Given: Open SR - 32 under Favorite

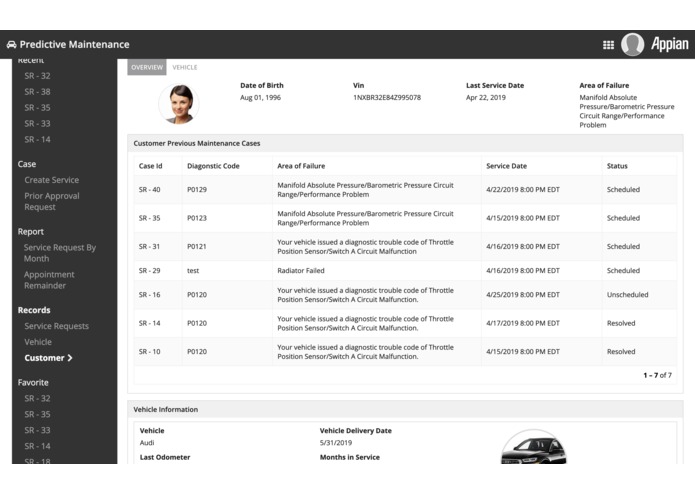Looking at the screenshot, I should click(37, 398).
